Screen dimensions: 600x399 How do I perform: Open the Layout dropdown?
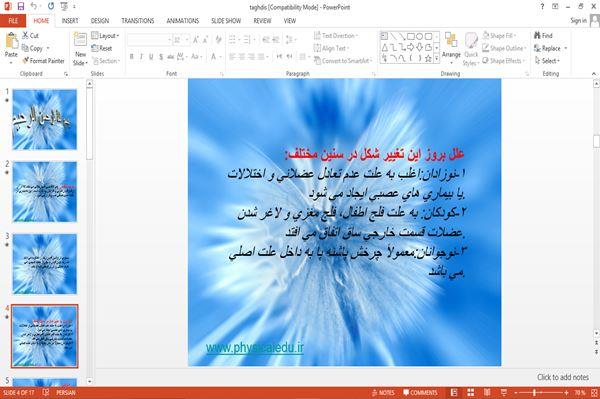[x=105, y=36]
